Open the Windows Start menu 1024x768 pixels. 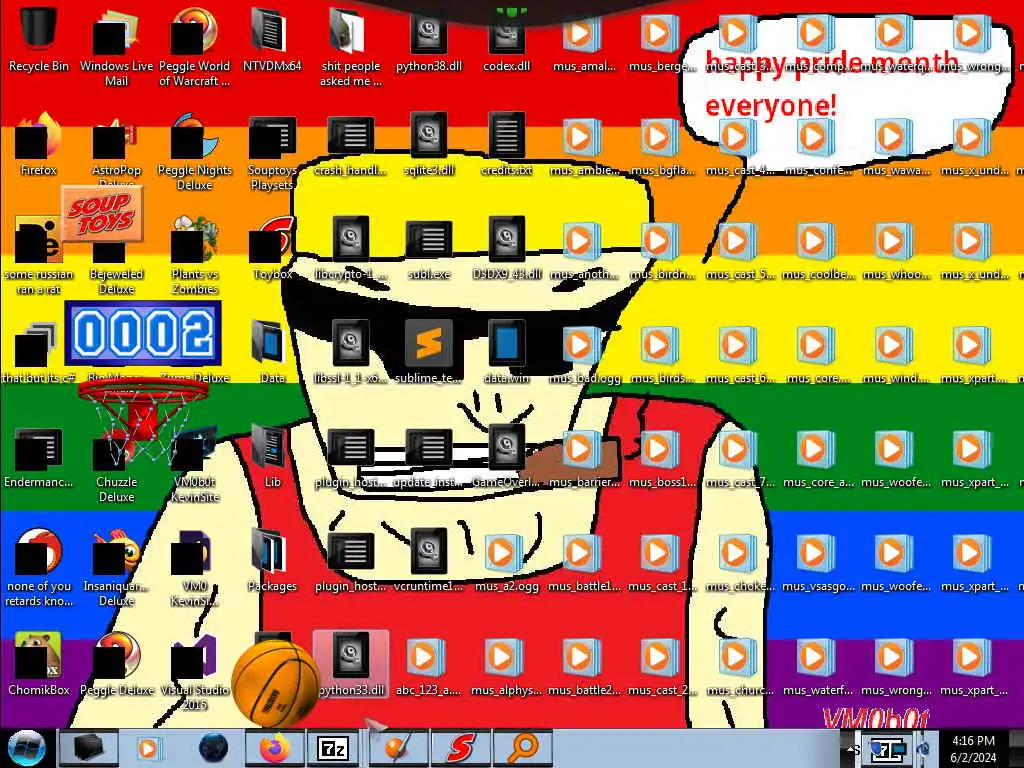point(26,748)
